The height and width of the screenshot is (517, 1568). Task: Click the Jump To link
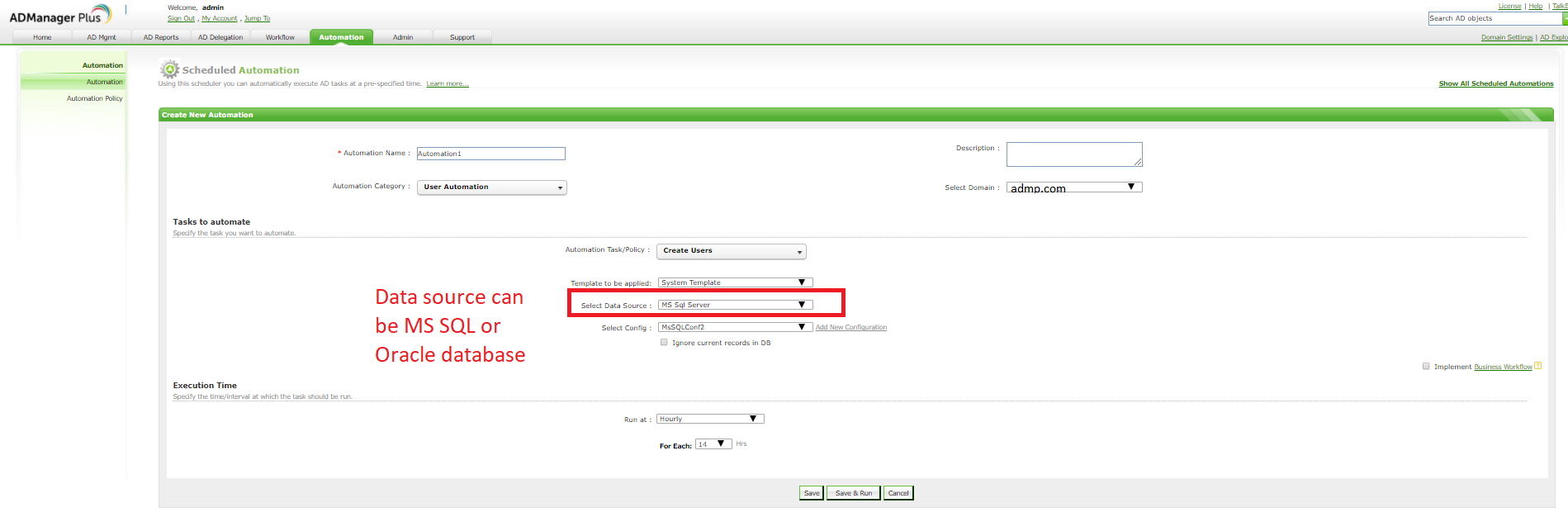click(x=257, y=18)
